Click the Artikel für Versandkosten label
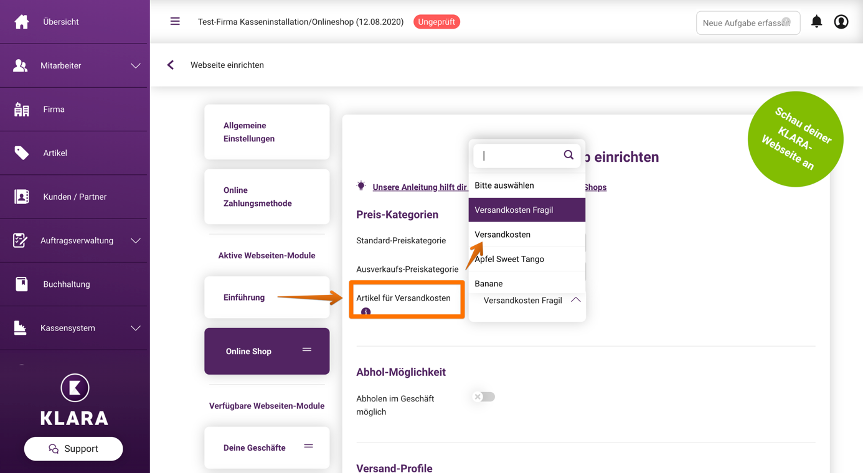 coord(403,298)
